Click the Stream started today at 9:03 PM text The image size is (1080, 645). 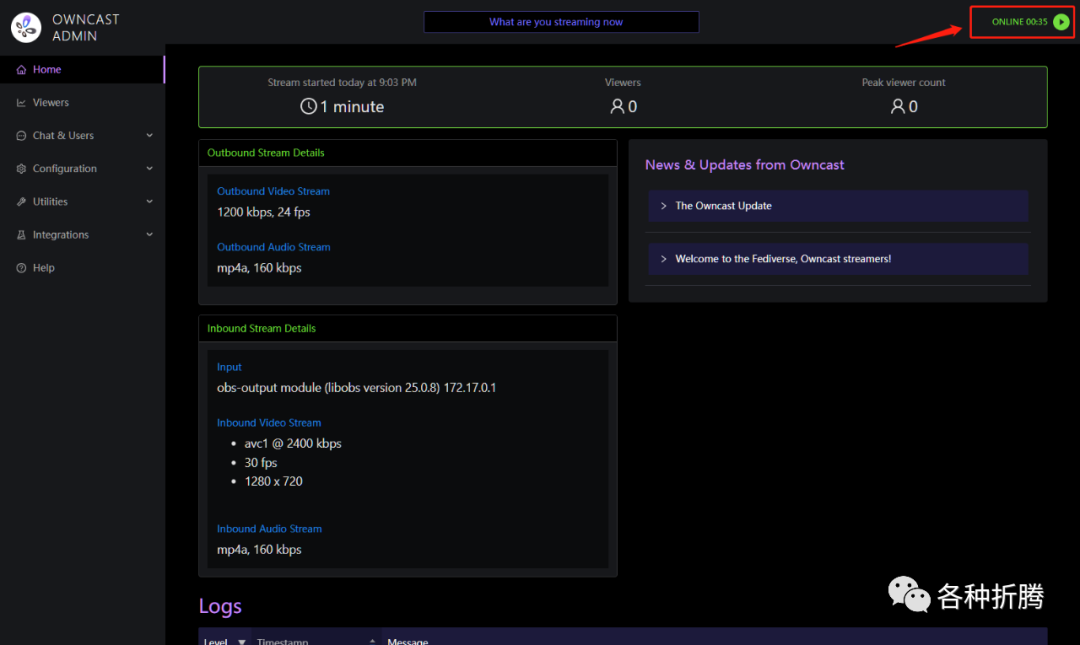click(x=342, y=83)
